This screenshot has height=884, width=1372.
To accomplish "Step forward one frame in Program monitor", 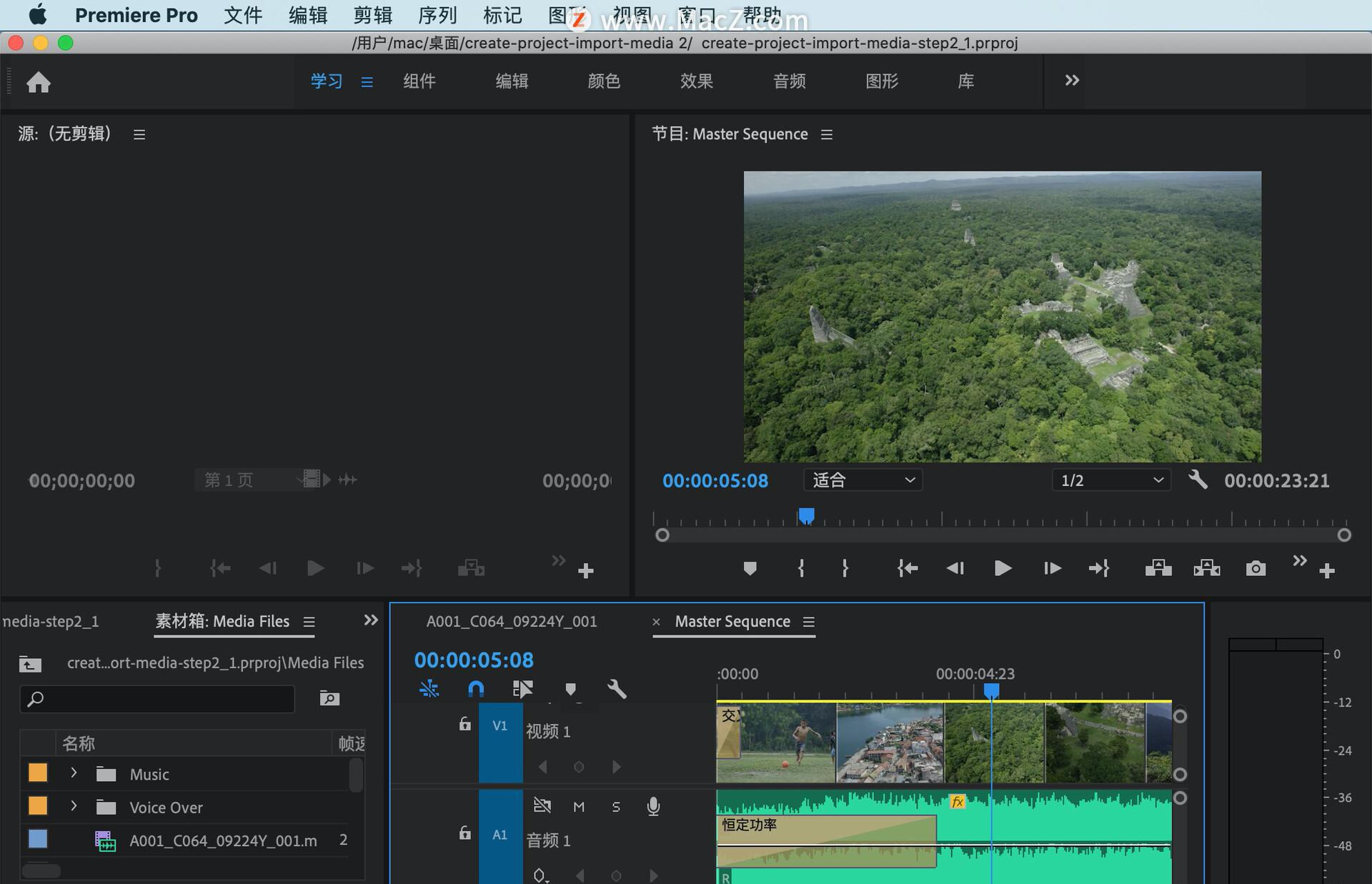I will (x=1052, y=569).
